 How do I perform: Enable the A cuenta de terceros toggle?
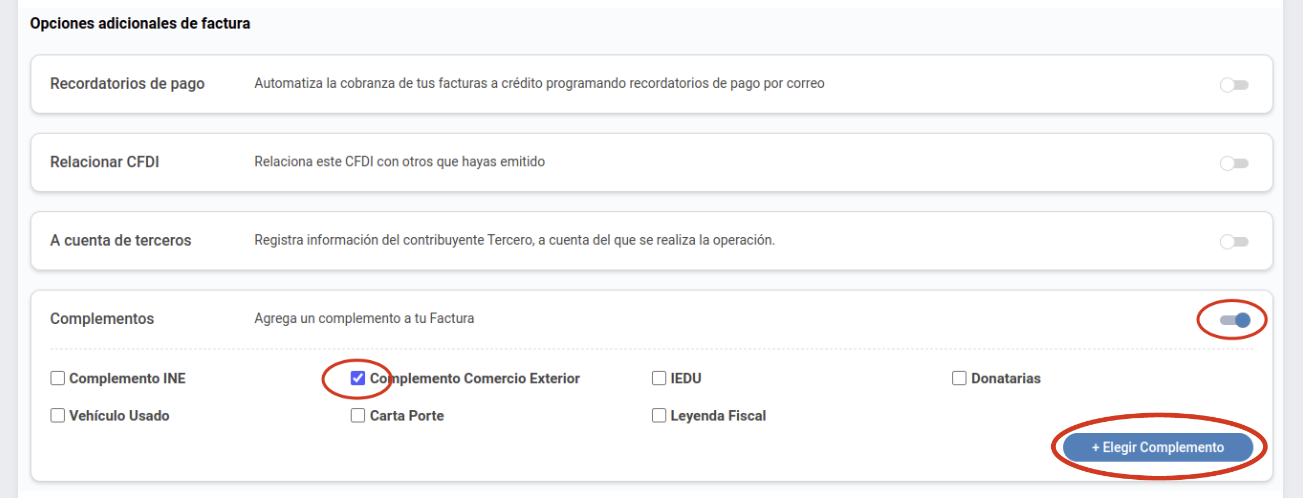click(1234, 241)
